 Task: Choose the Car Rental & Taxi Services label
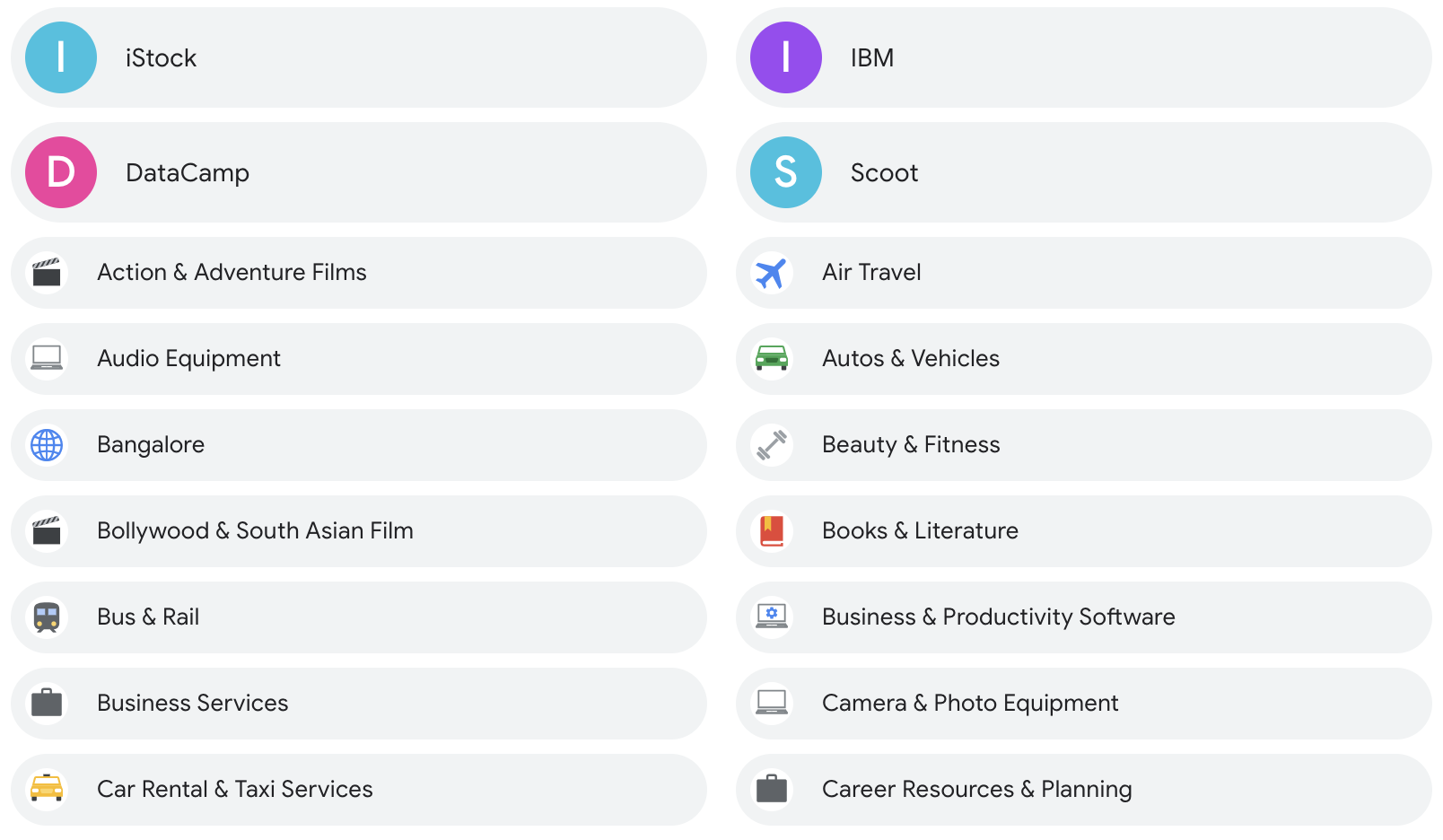[x=234, y=789]
